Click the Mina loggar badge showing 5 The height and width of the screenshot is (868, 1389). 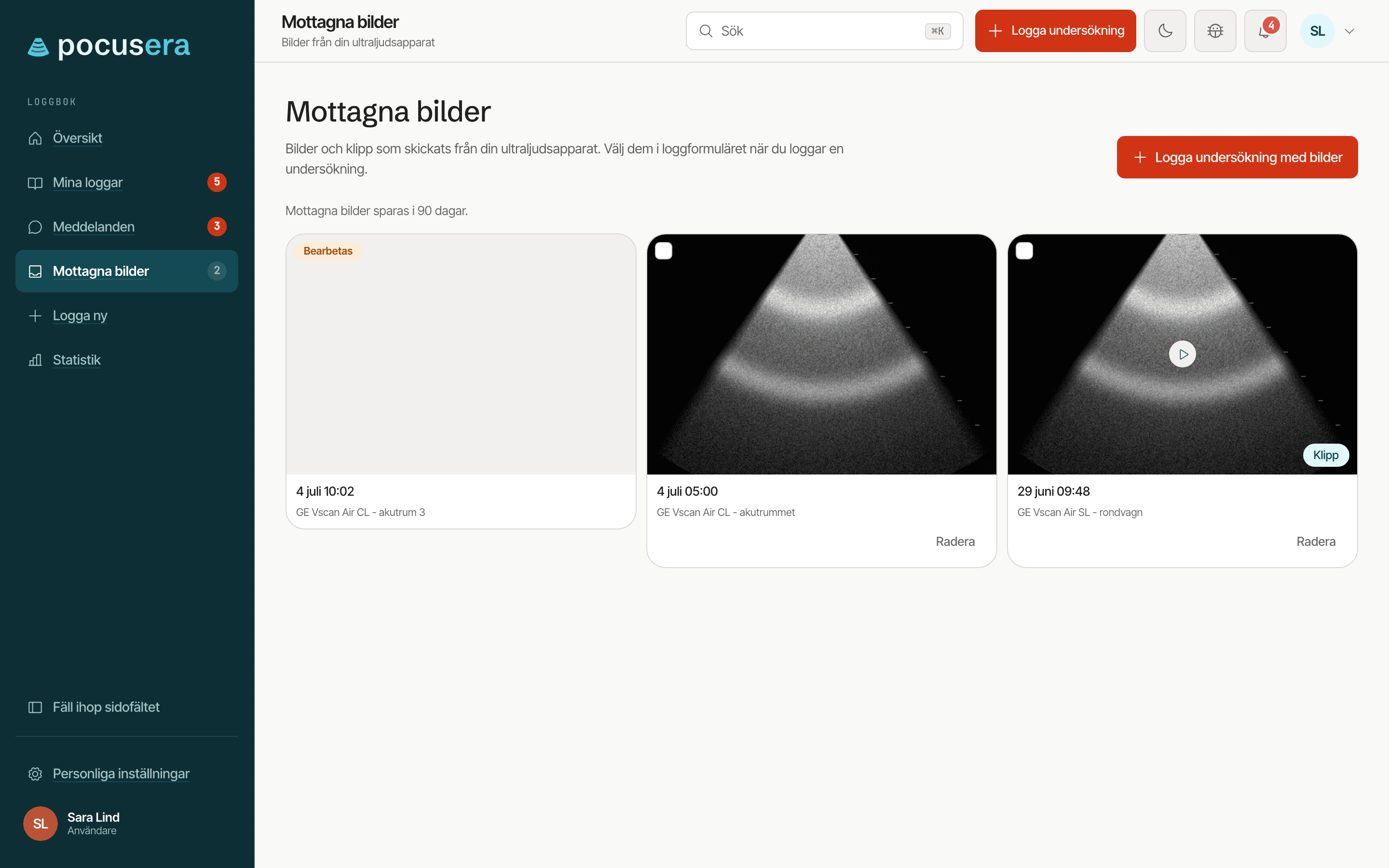217,182
